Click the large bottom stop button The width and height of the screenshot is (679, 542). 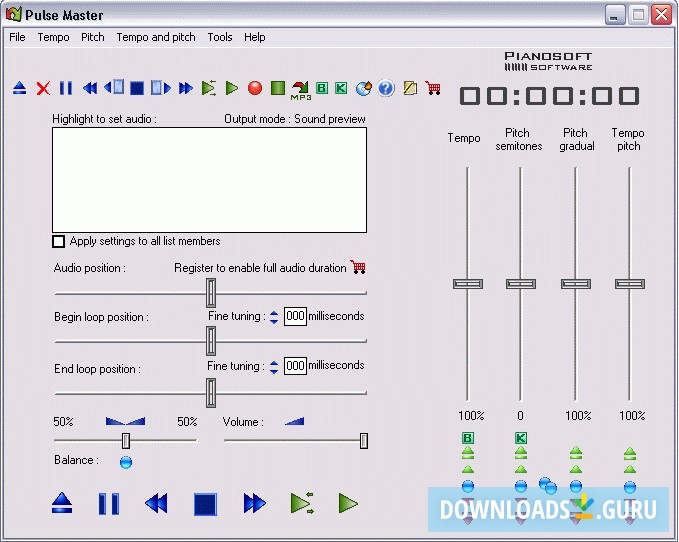(205, 504)
